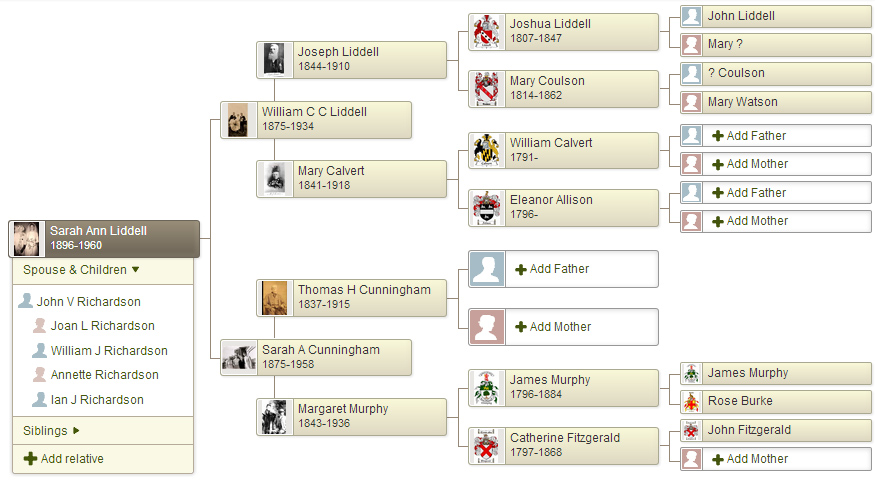The height and width of the screenshot is (486, 875).
Task: Click Catherine Fitzgerald's red cross crest icon
Action: 487,445
